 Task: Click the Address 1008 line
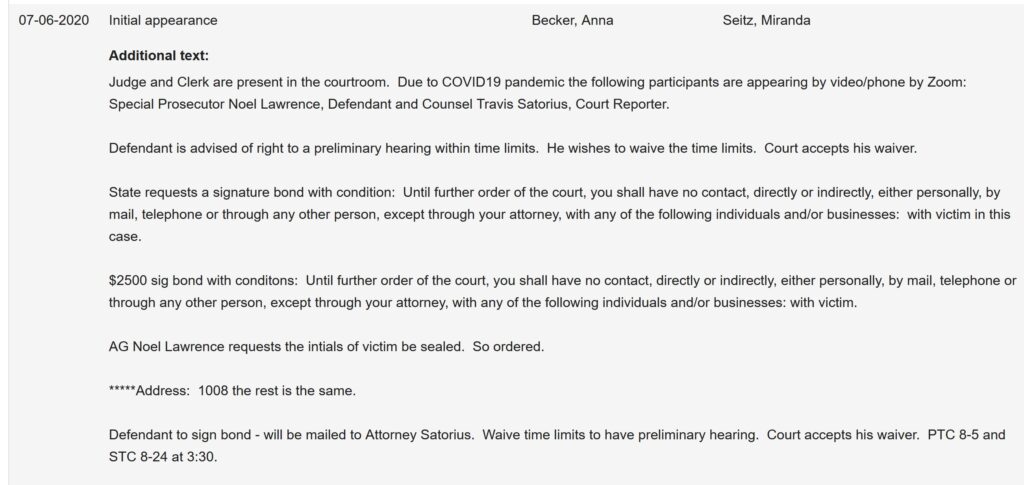pyautogui.click(x=232, y=392)
